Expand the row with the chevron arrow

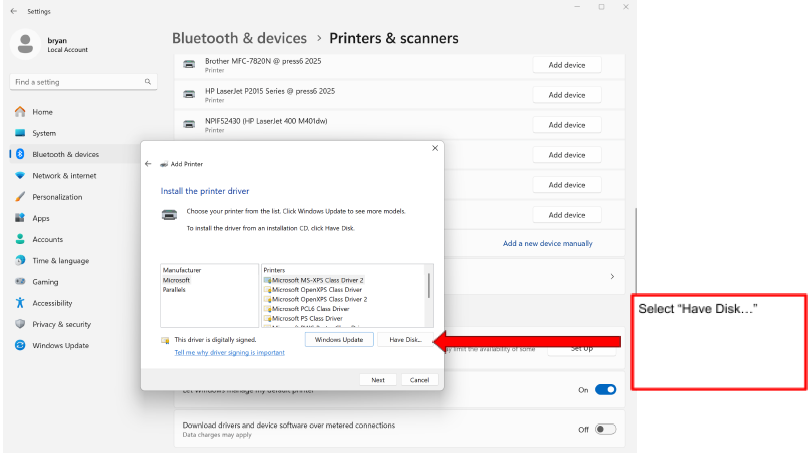pos(612,277)
